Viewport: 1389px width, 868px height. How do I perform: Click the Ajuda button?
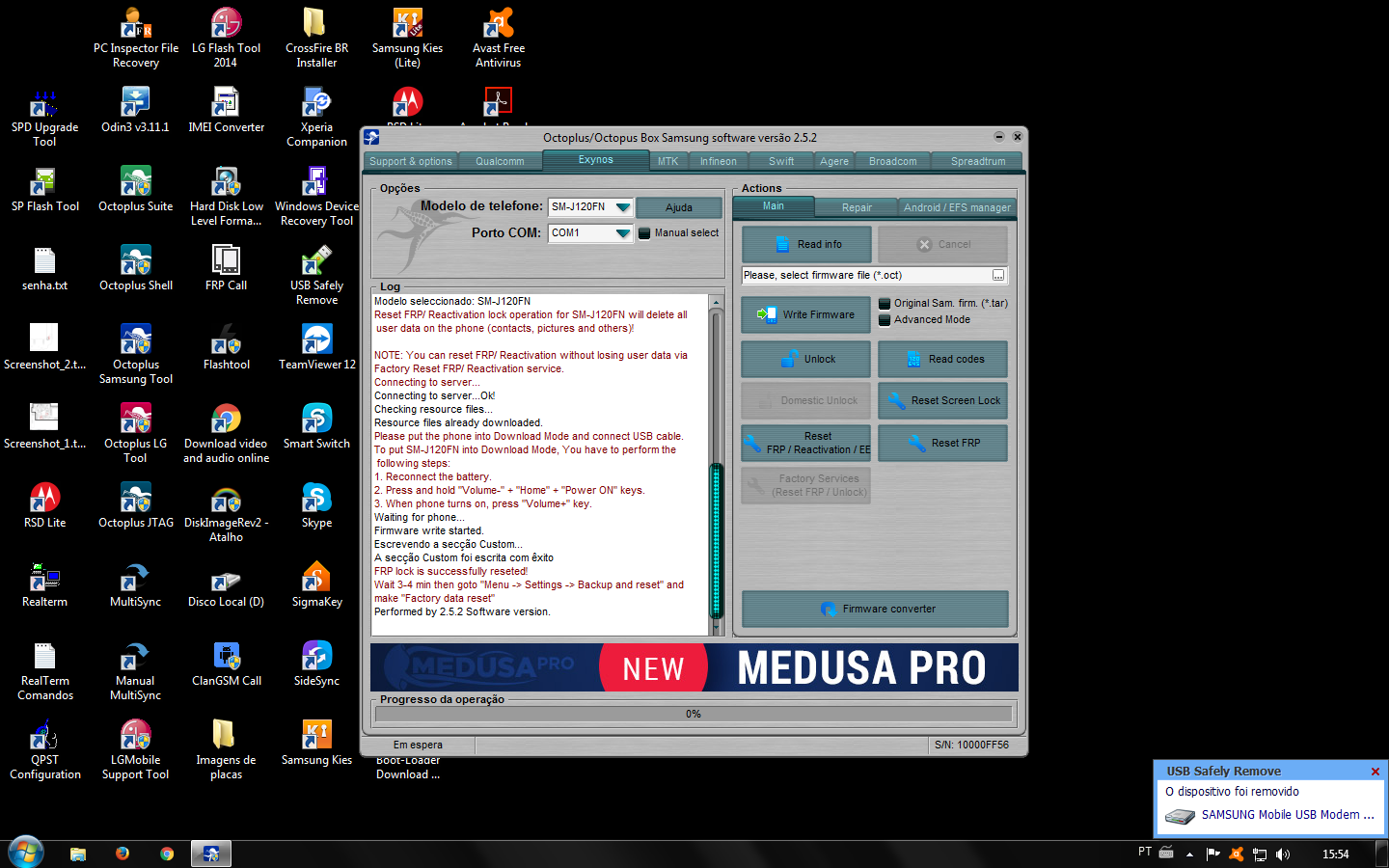[x=679, y=207]
